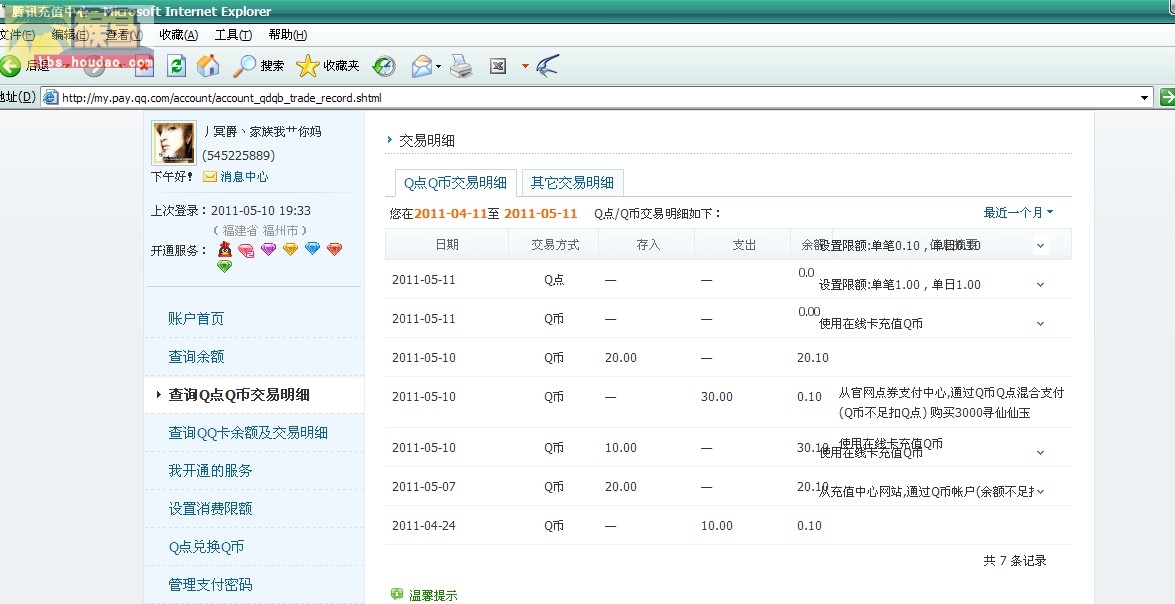Open the 消息中心 link
This screenshot has width=1175, height=604.
[x=244, y=177]
